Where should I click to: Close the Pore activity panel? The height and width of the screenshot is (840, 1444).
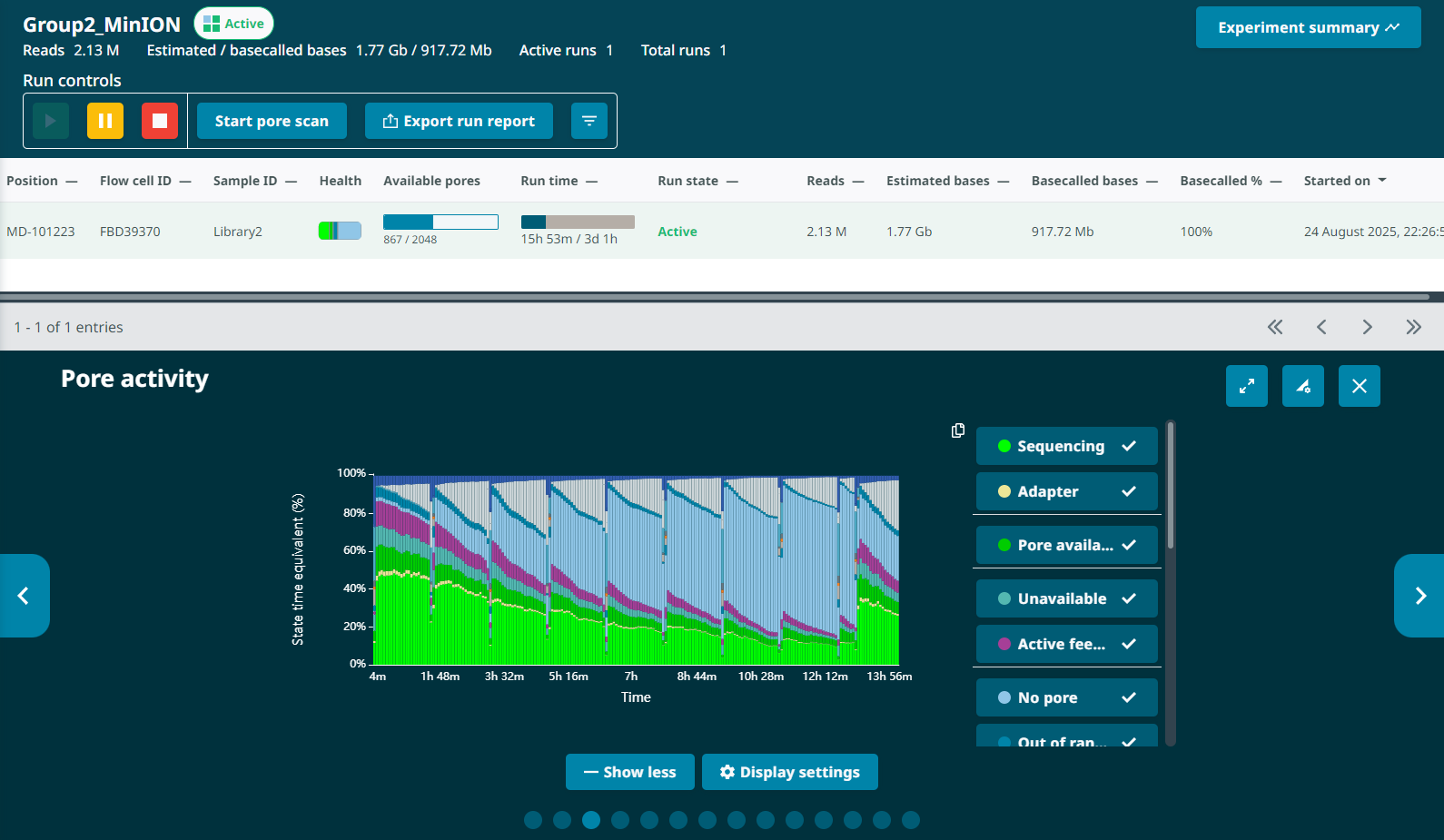click(x=1360, y=386)
